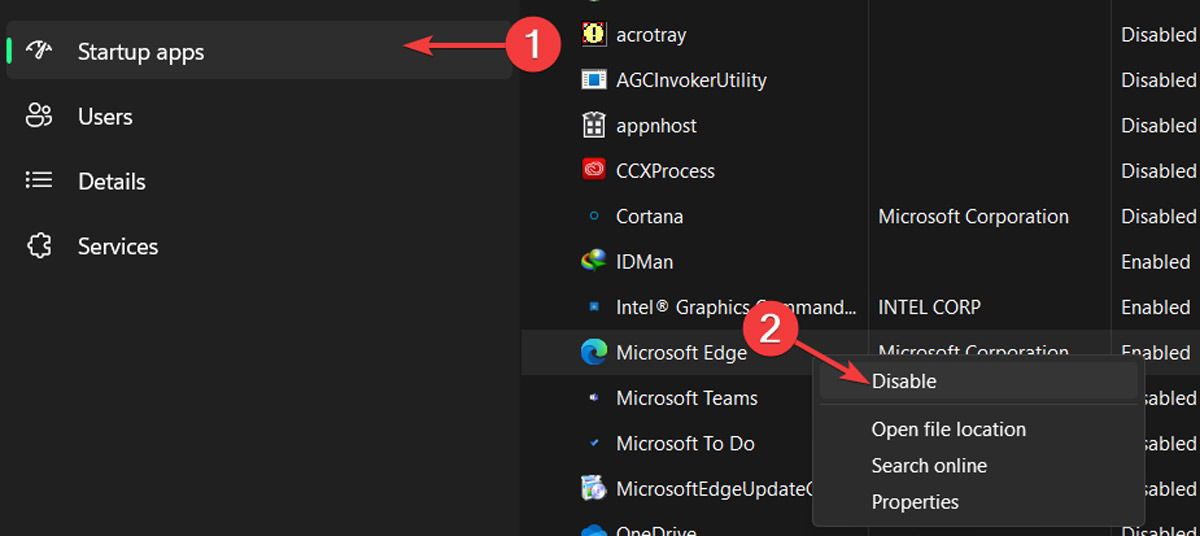This screenshot has width=1200, height=536.
Task: Select the Intel Graphics Command icon
Action: 594,307
